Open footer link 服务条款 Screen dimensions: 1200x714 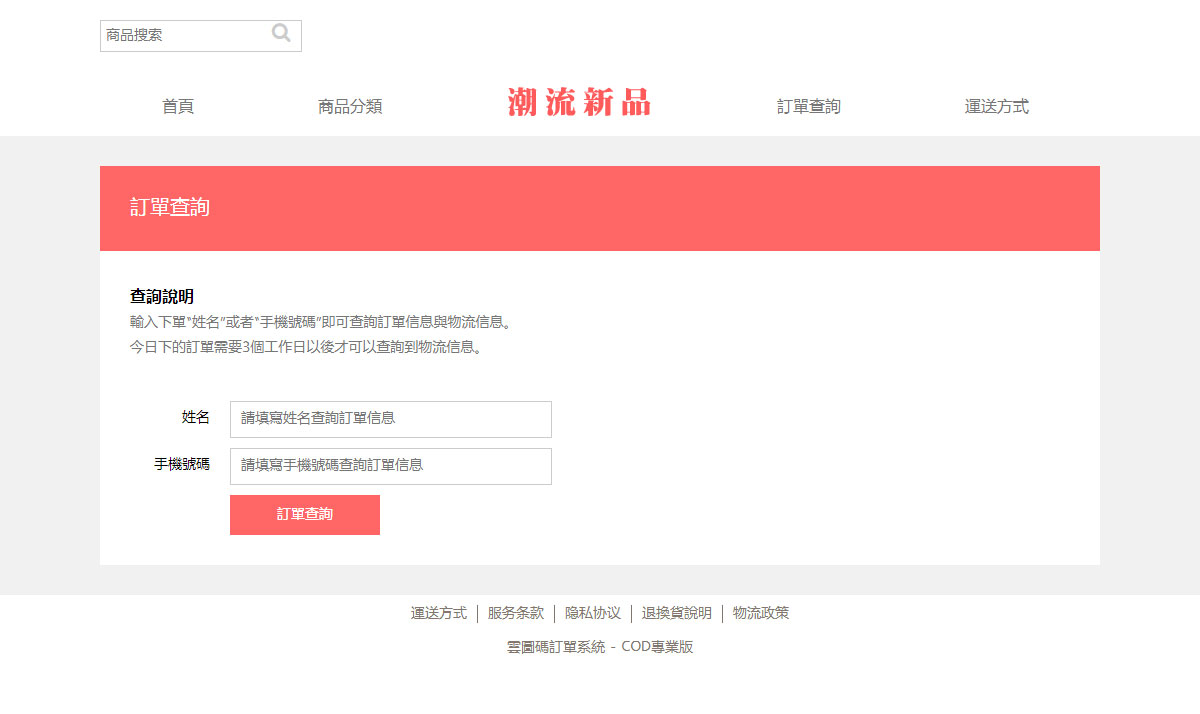(x=516, y=613)
